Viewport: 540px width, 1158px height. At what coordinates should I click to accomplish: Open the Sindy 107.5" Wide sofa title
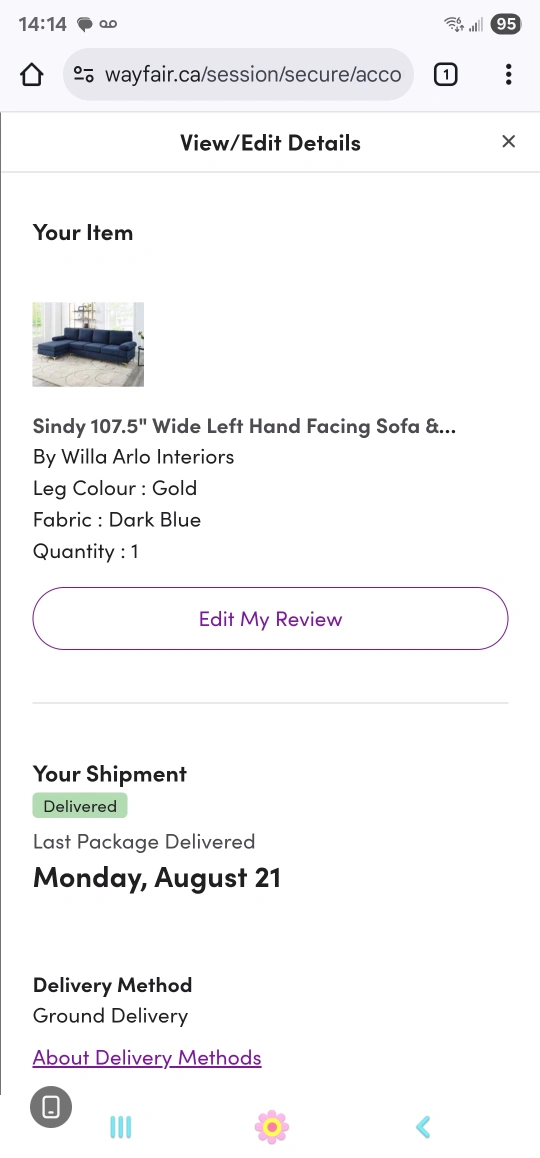(x=244, y=426)
